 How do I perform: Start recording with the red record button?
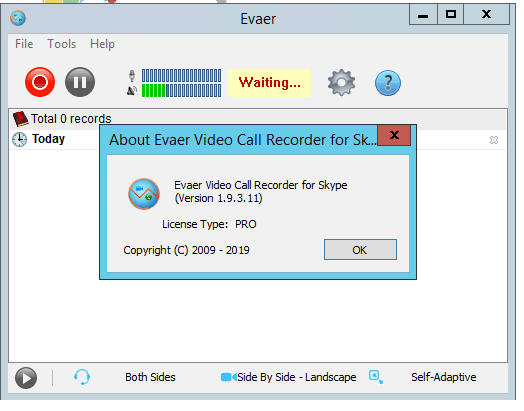point(40,82)
